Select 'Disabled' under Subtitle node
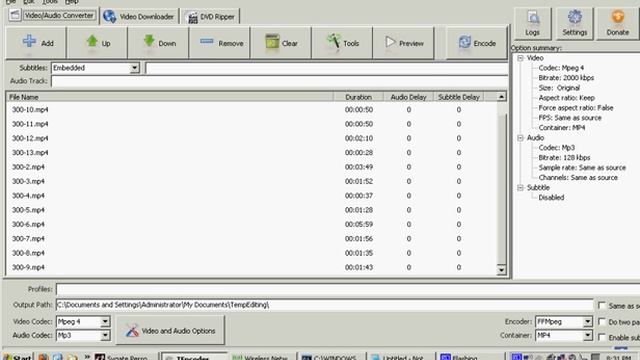The width and height of the screenshot is (640, 360). (551, 198)
